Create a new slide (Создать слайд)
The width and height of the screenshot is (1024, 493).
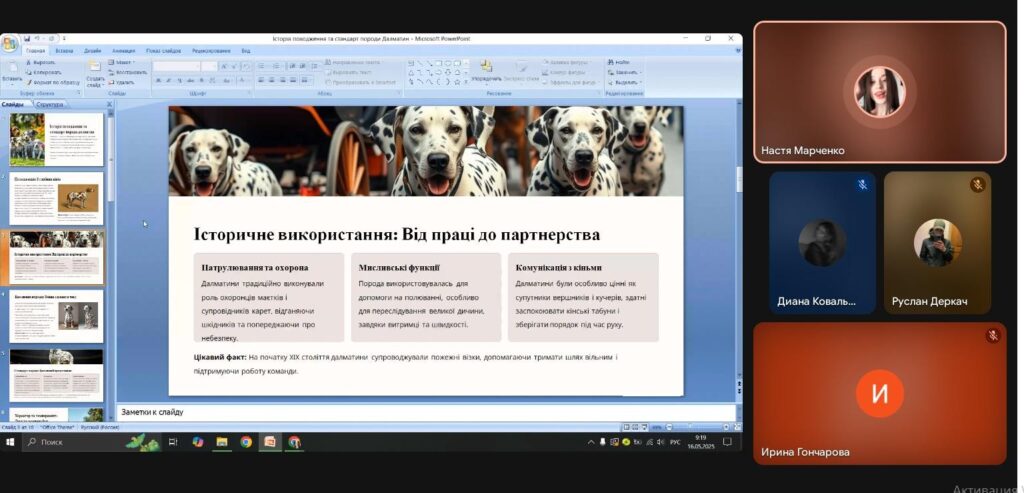tap(95, 73)
